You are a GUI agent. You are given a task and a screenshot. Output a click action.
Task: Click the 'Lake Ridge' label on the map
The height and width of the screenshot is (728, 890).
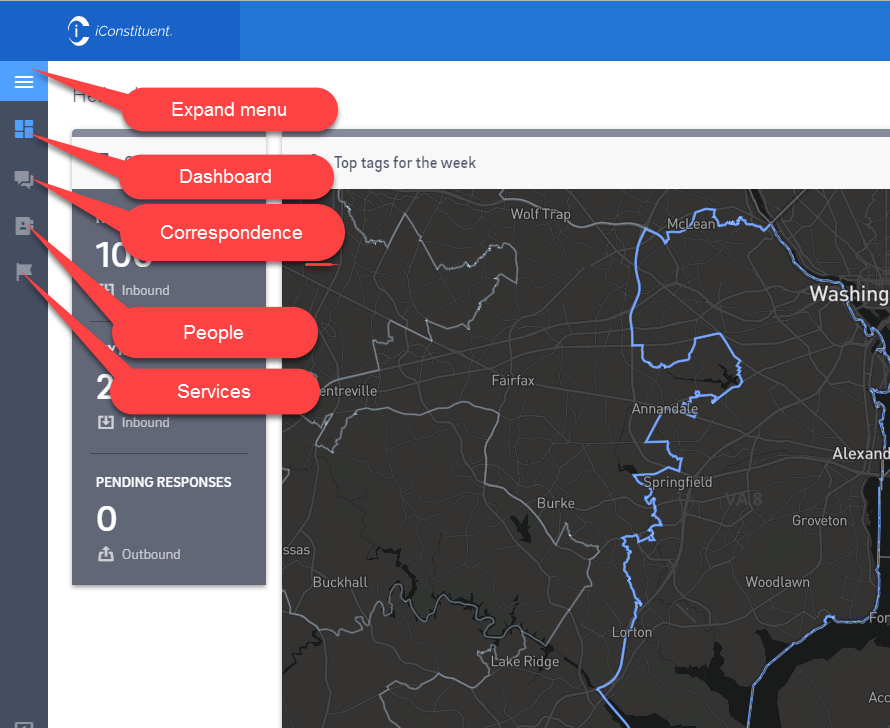pyautogui.click(x=525, y=662)
